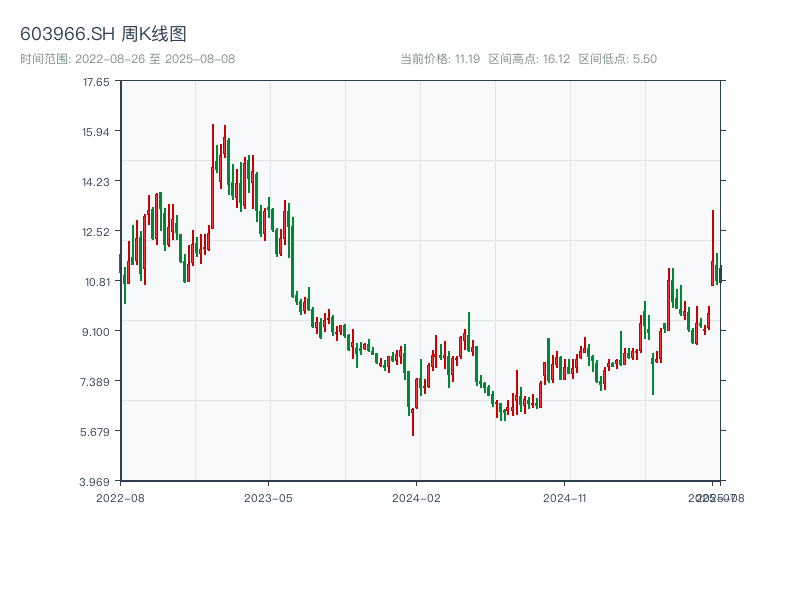Click the 2022-08 x-axis date label
This screenshot has width=800, height=600.
click(120, 497)
